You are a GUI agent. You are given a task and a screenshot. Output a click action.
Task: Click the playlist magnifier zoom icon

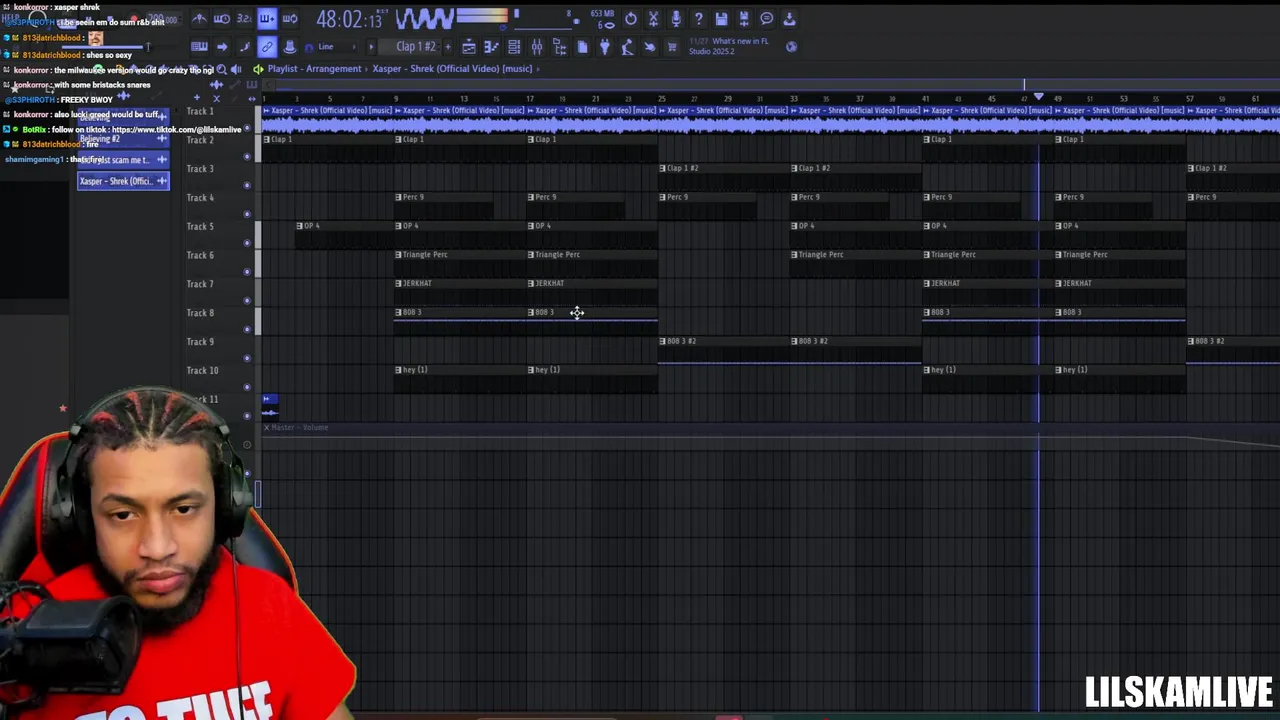tap(222, 69)
